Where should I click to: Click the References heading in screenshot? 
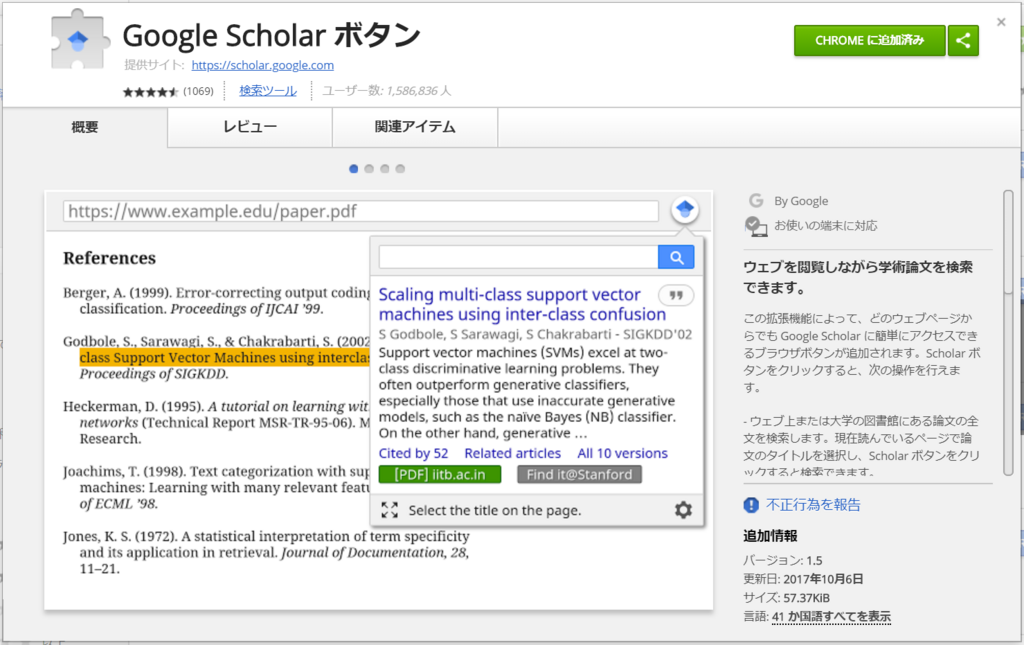pyautogui.click(x=110, y=259)
